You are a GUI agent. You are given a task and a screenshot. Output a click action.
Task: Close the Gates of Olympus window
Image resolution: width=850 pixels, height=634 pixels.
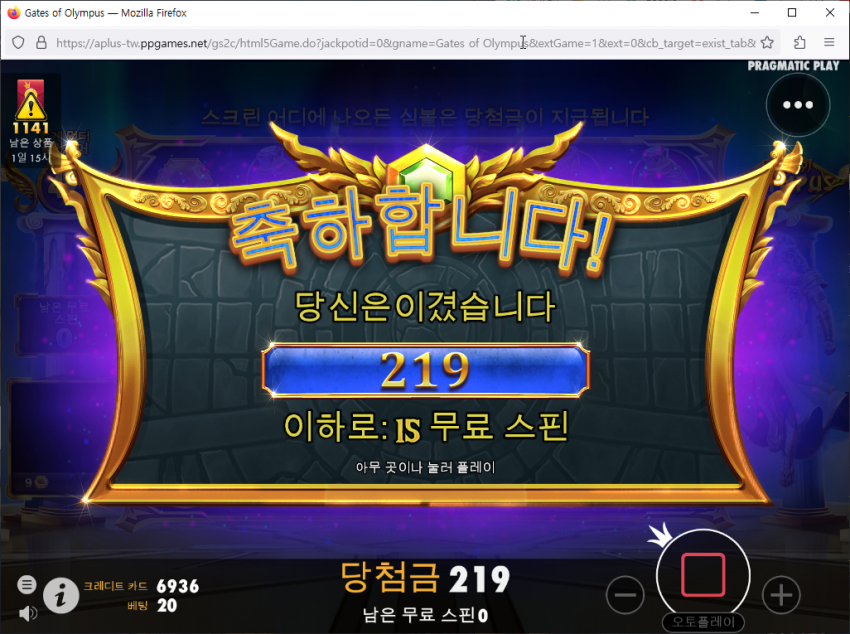(830, 12)
